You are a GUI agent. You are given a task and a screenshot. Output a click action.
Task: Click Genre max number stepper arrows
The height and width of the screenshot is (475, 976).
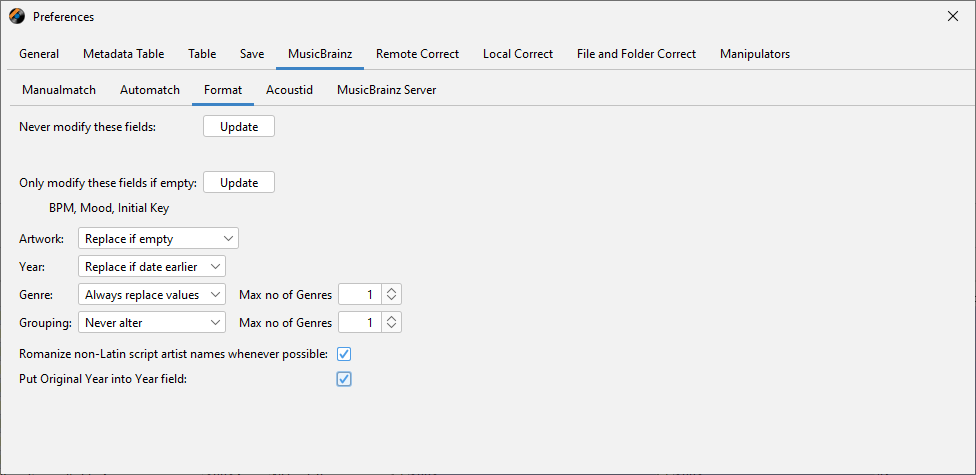click(392, 294)
